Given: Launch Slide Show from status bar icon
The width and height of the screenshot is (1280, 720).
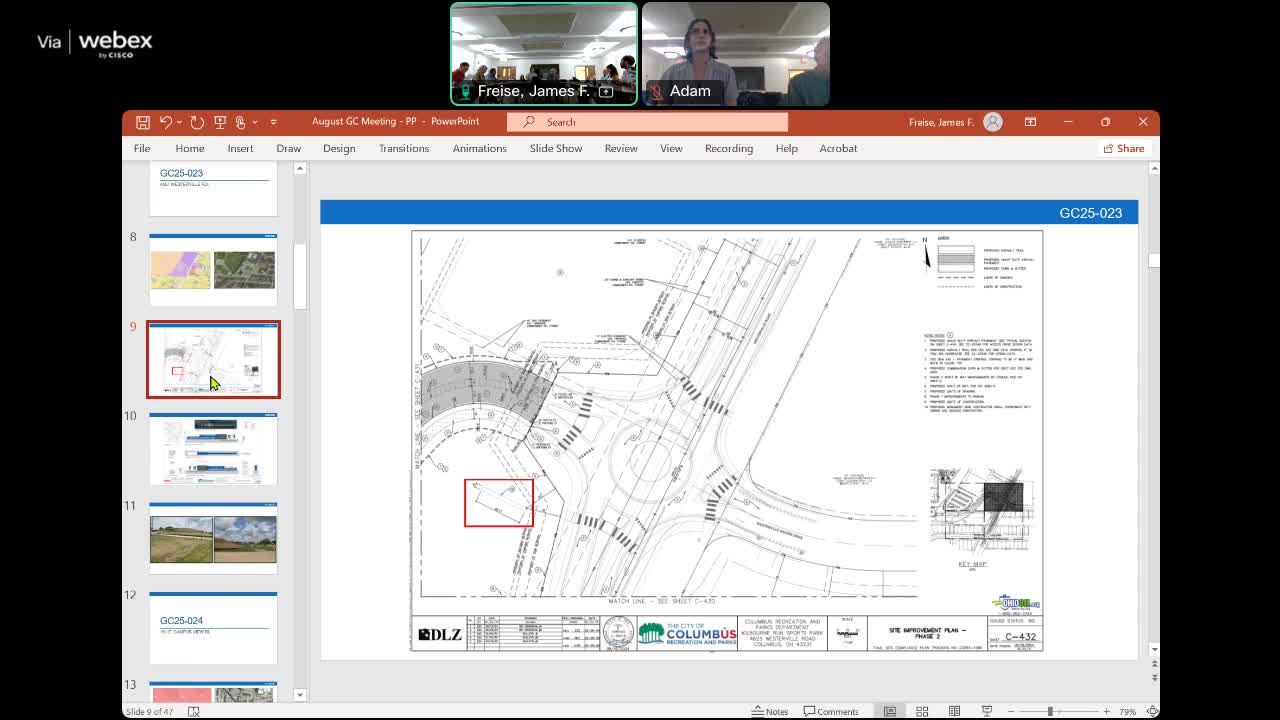Looking at the screenshot, I should tap(986, 711).
